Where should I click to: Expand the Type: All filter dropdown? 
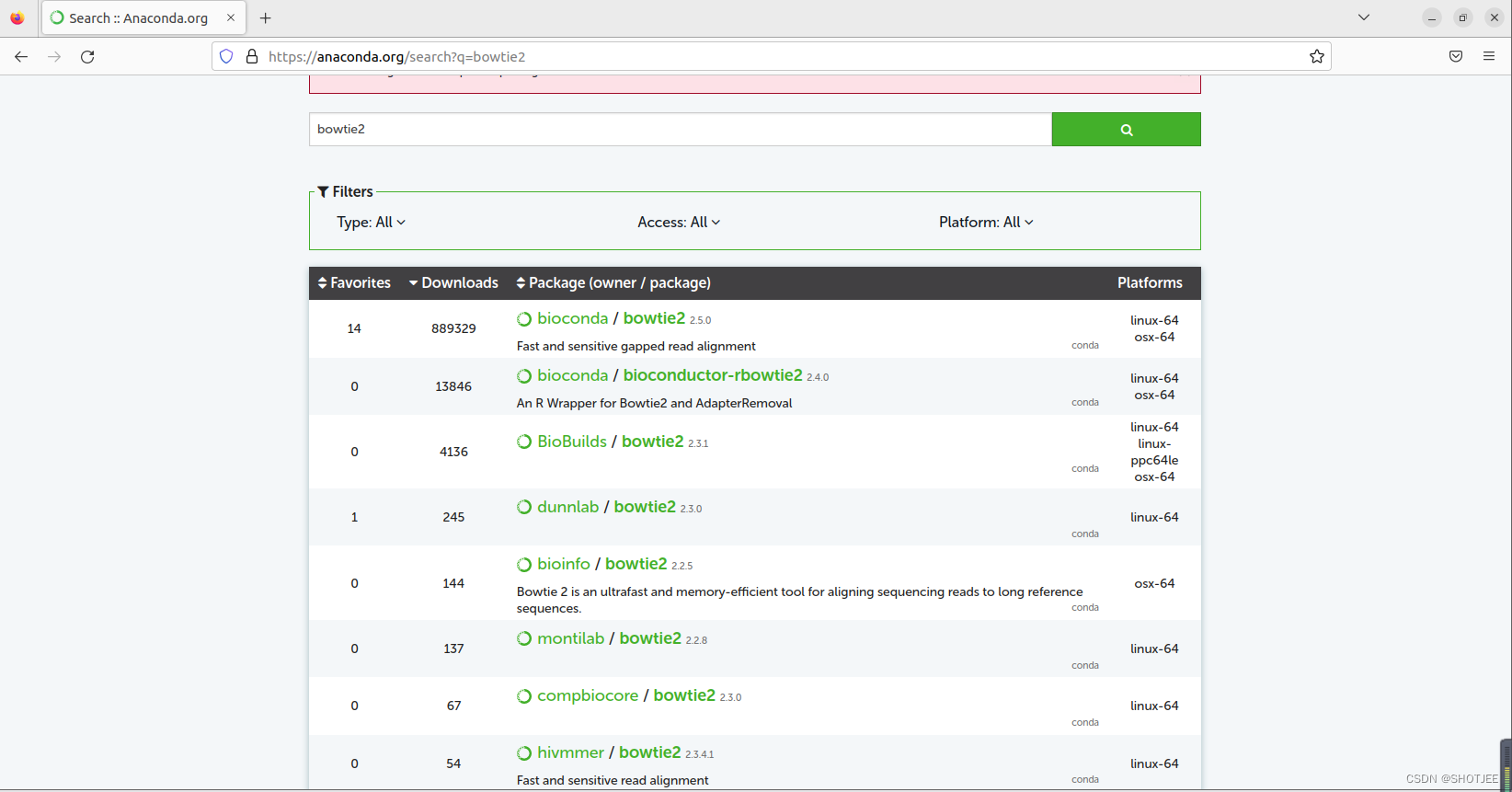click(x=371, y=223)
